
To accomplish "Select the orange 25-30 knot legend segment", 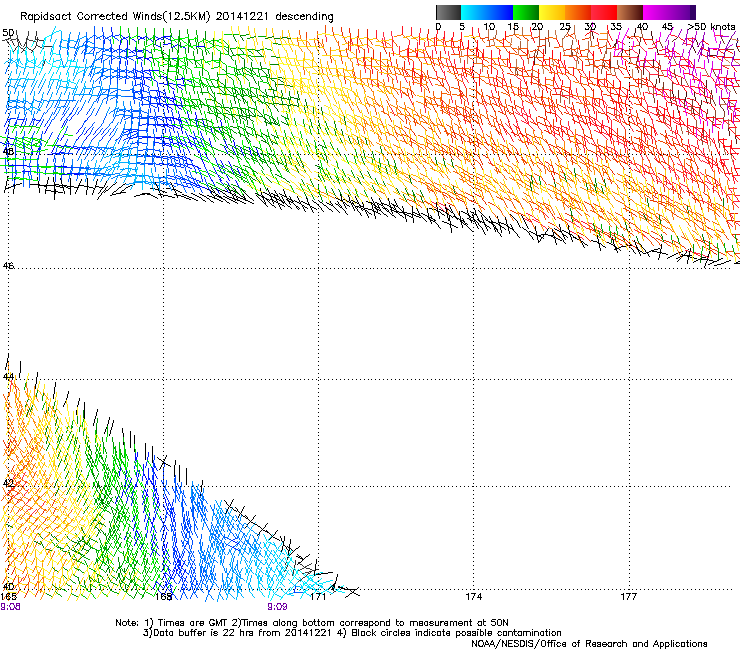I will click(578, 12).
